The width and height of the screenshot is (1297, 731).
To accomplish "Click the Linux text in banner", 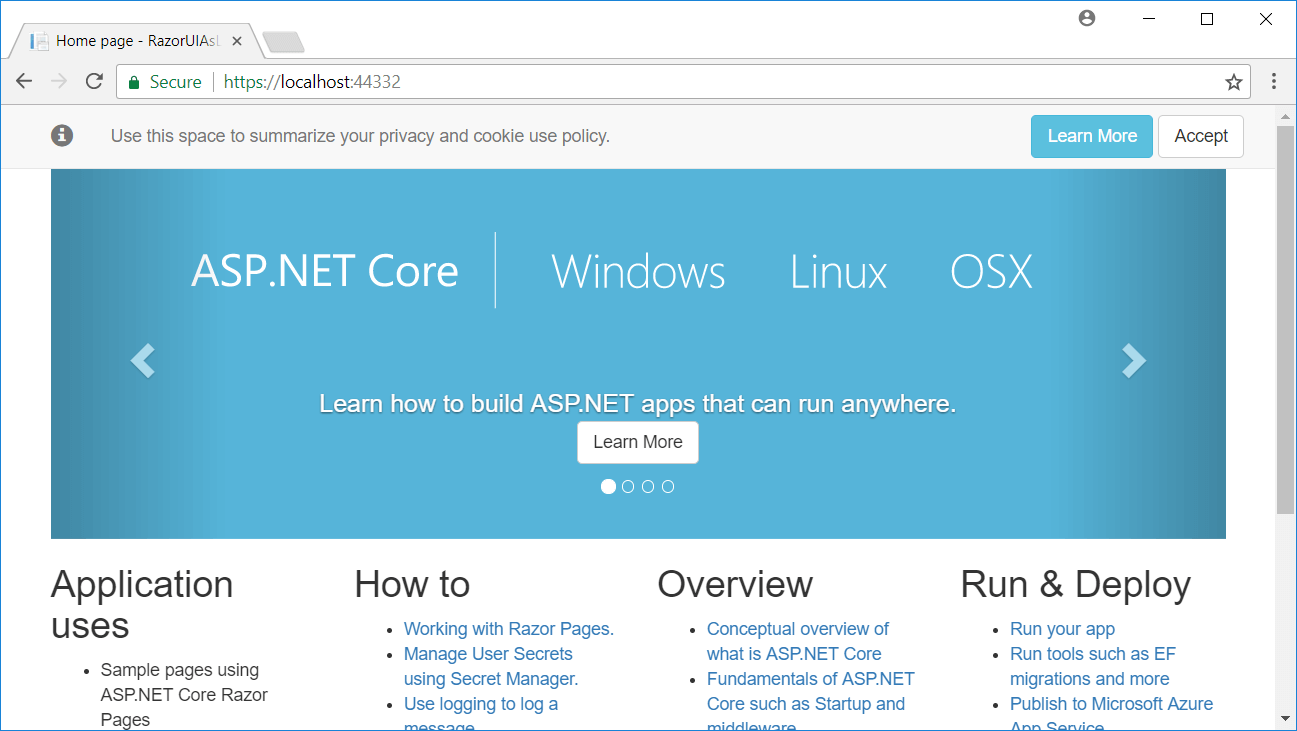I will [838, 272].
